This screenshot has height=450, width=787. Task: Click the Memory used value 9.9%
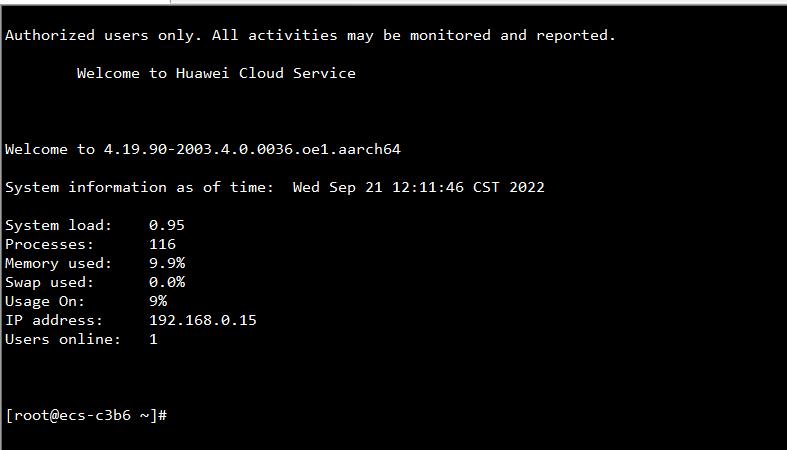tap(167, 263)
